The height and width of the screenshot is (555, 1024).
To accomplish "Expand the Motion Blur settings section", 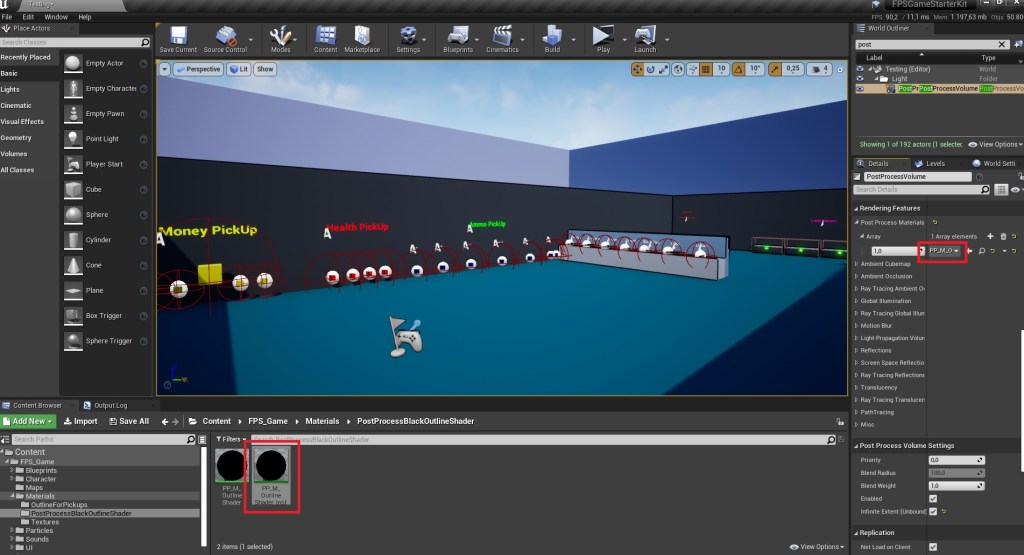I will (876, 326).
